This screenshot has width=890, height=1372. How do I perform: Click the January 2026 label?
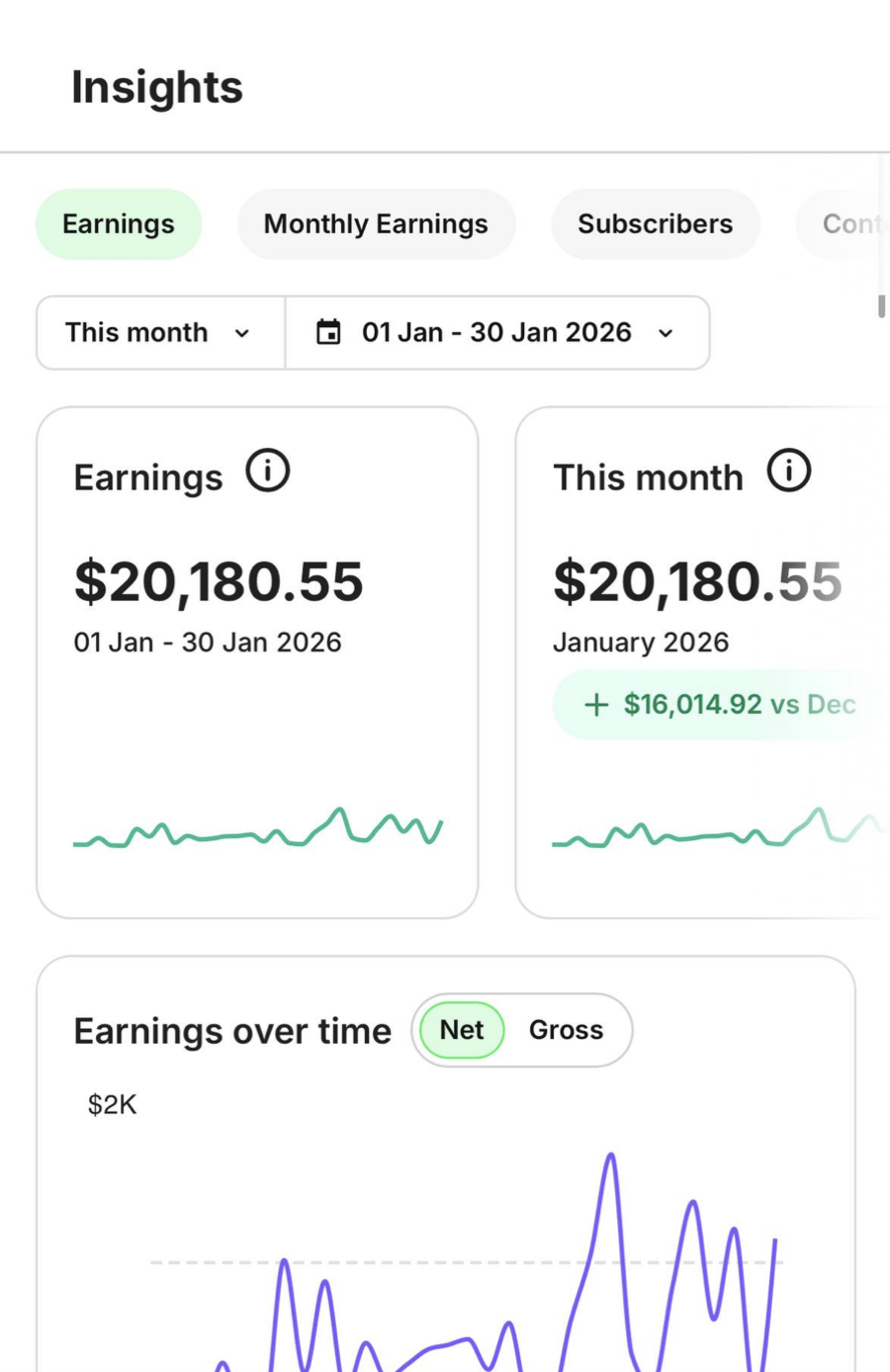[x=641, y=643]
